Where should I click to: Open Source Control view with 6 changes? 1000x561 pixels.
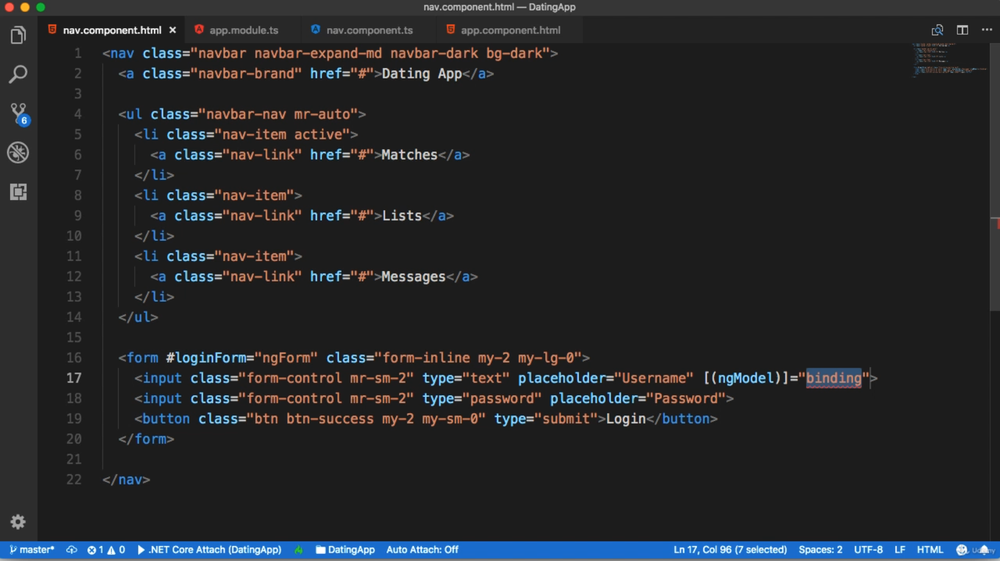tap(18, 113)
